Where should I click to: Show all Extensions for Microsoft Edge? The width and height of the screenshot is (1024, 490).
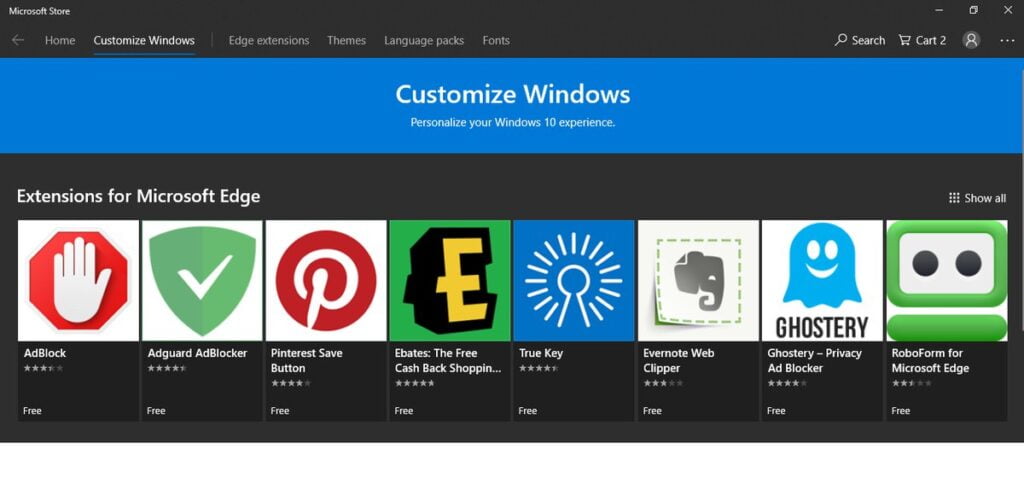[977, 198]
